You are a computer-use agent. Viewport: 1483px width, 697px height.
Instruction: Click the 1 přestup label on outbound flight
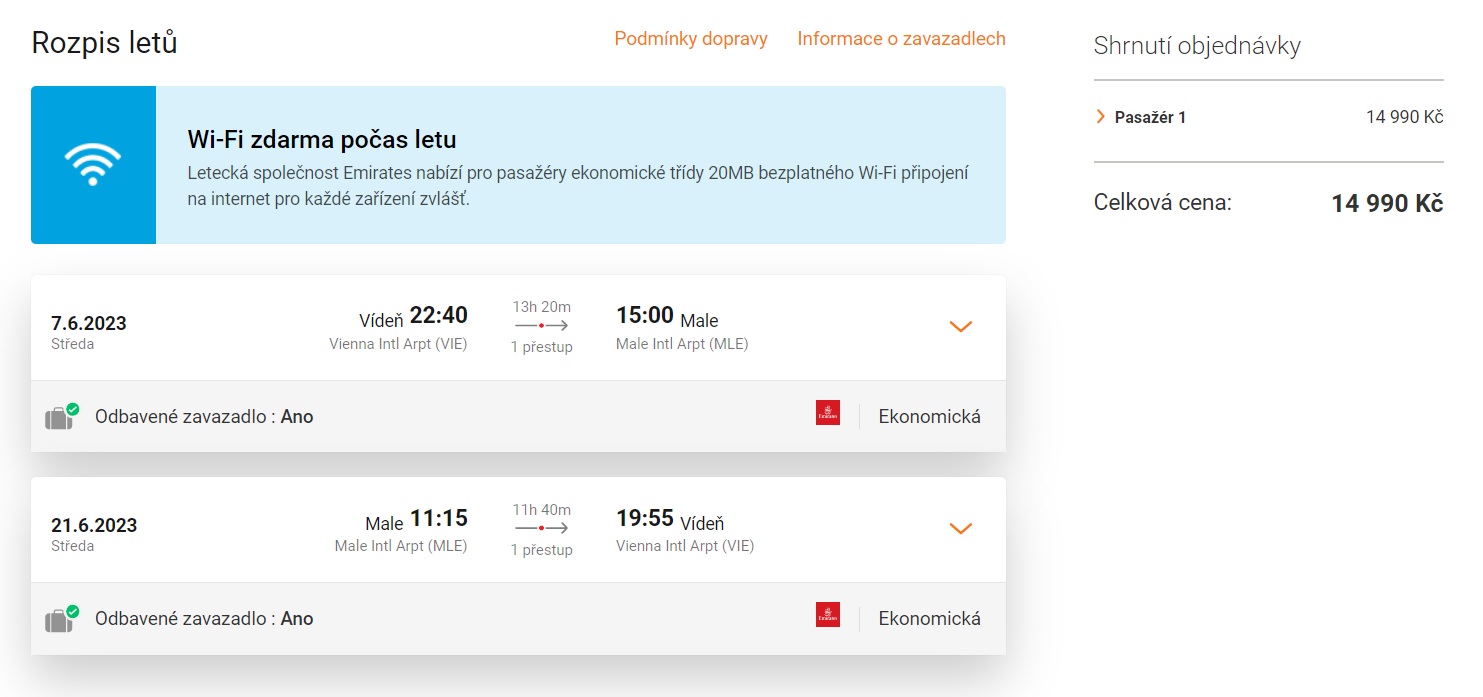tap(542, 347)
